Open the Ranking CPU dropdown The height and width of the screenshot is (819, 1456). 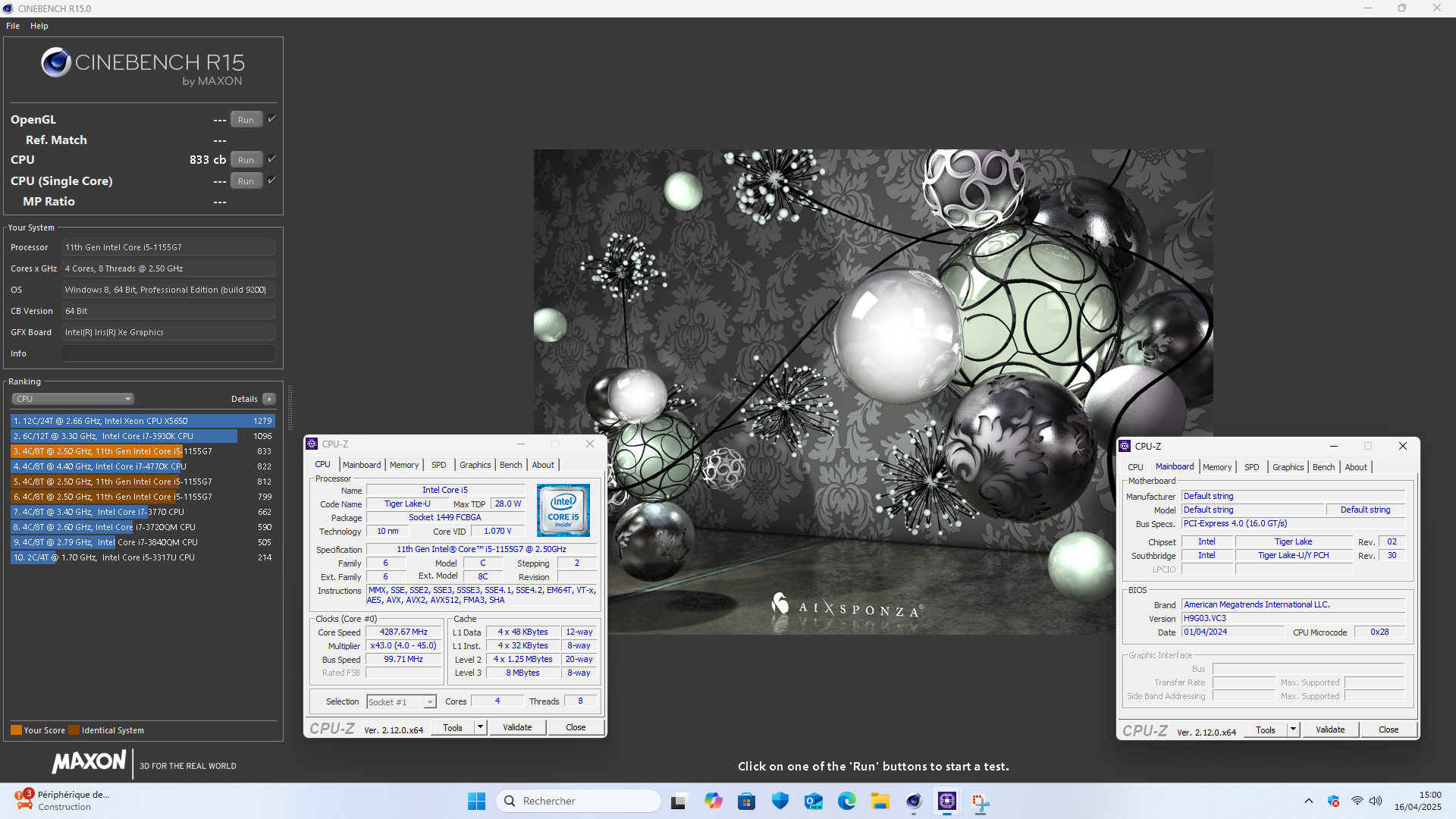(x=73, y=399)
